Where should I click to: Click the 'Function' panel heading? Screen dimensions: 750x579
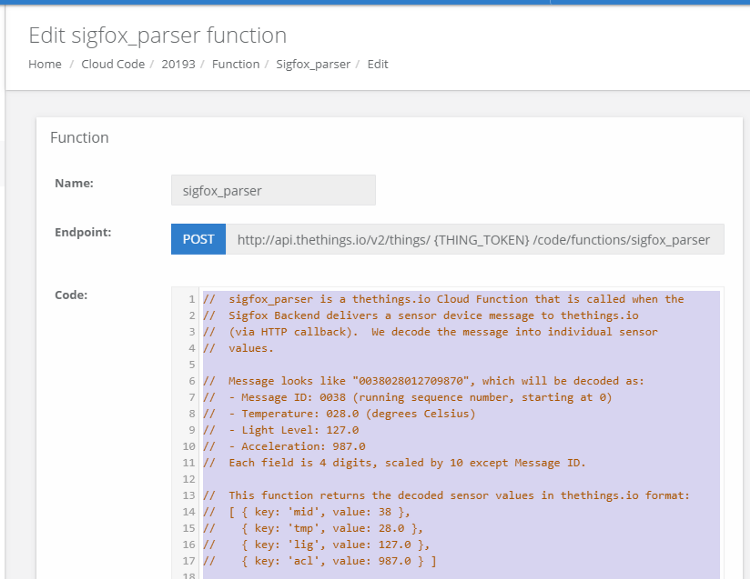click(79, 138)
